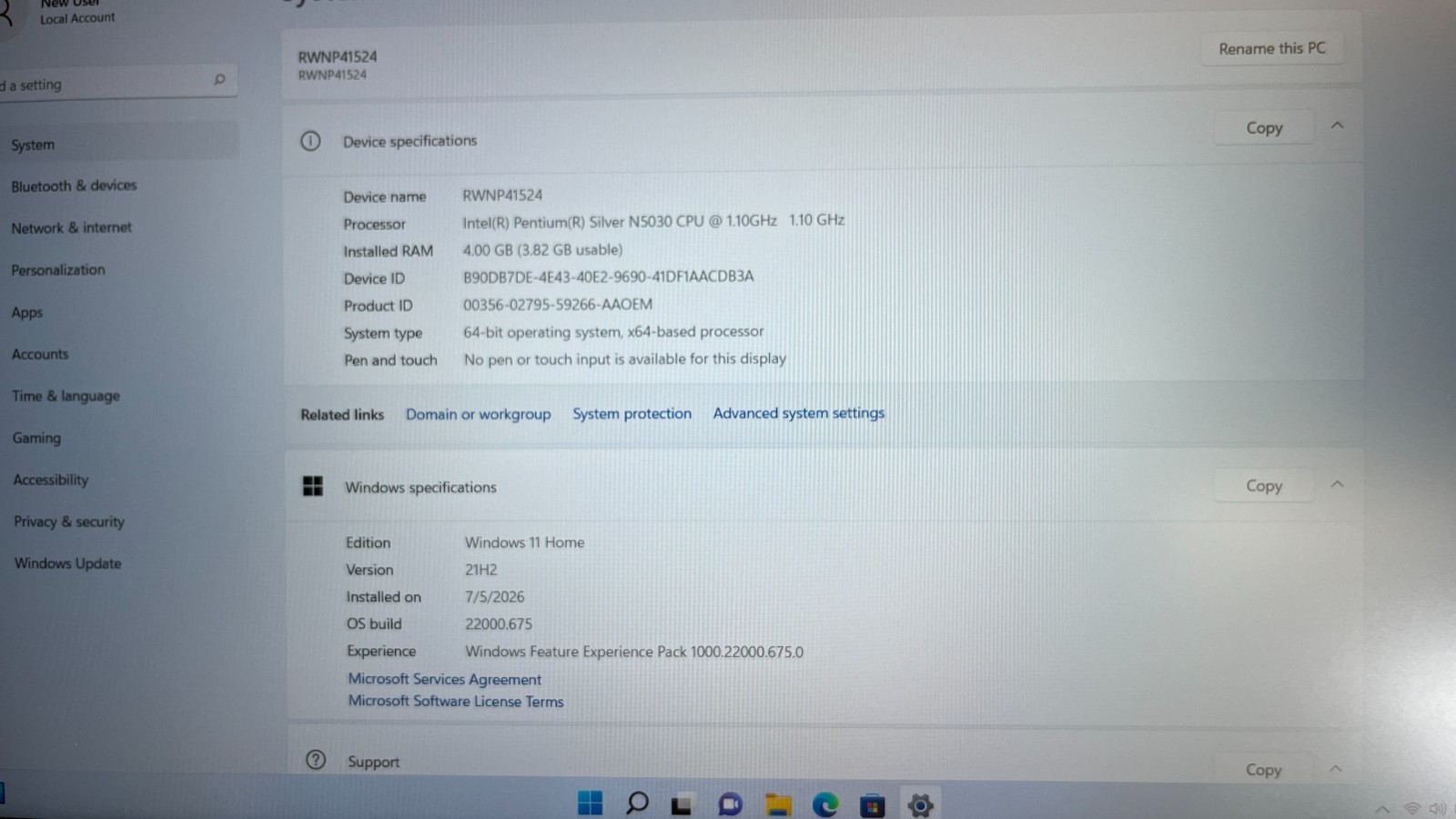
Task: Open Microsoft Software License Terms link
Action: 456,701
